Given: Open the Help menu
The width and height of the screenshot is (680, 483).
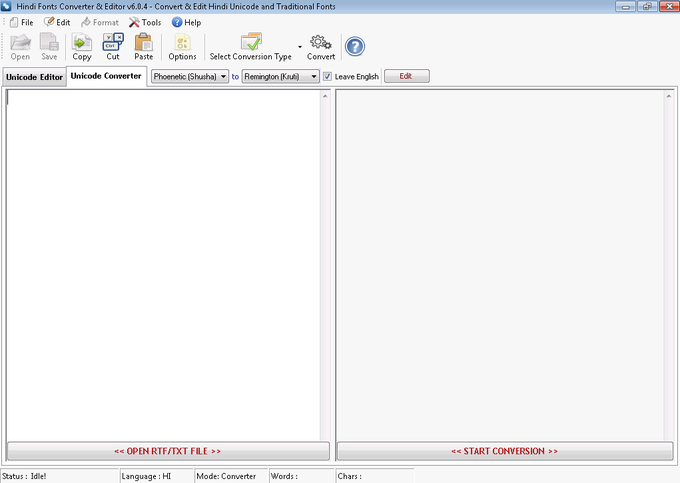Looking at the screenshot, I should tap(186, 23).
